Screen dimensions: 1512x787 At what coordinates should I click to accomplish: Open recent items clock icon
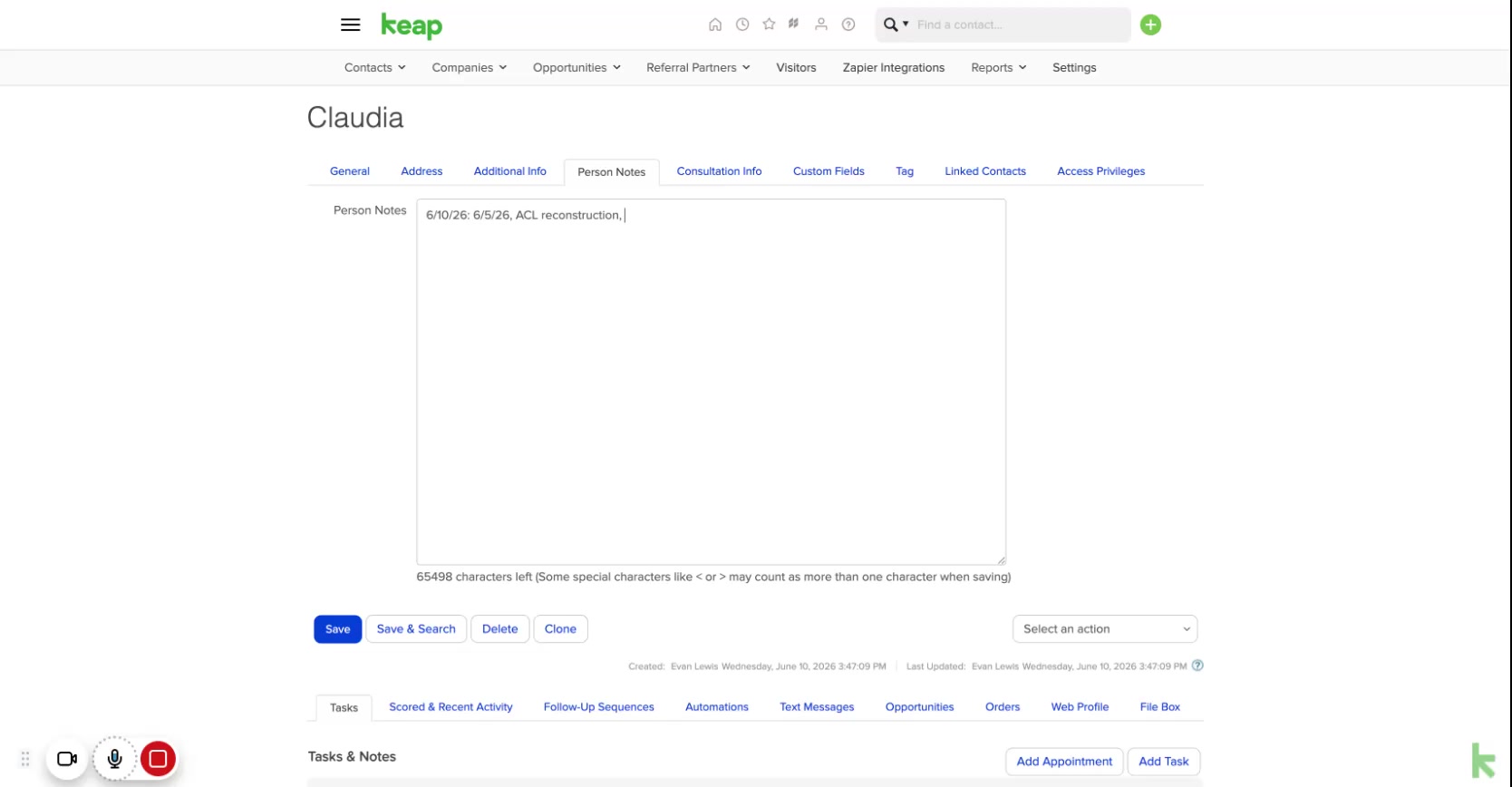[x=742, y=24]
